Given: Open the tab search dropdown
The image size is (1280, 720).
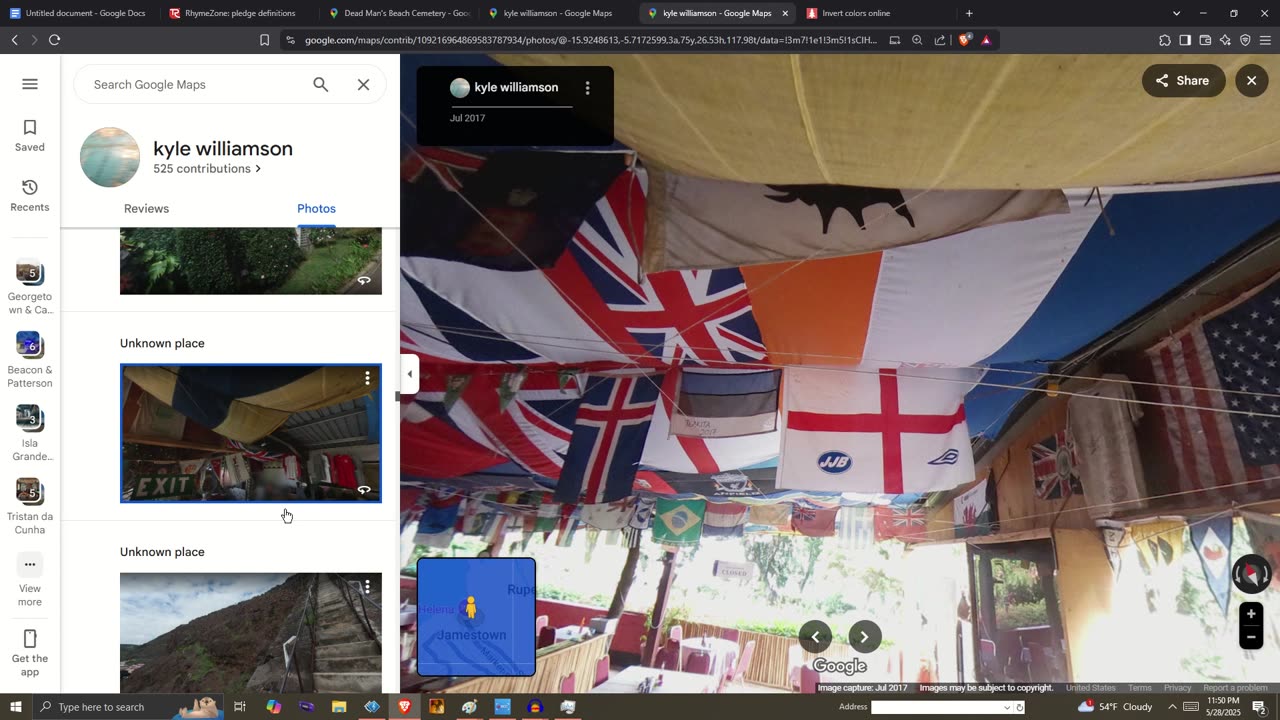Looking at the screenshot, I should coord(1176,13).
